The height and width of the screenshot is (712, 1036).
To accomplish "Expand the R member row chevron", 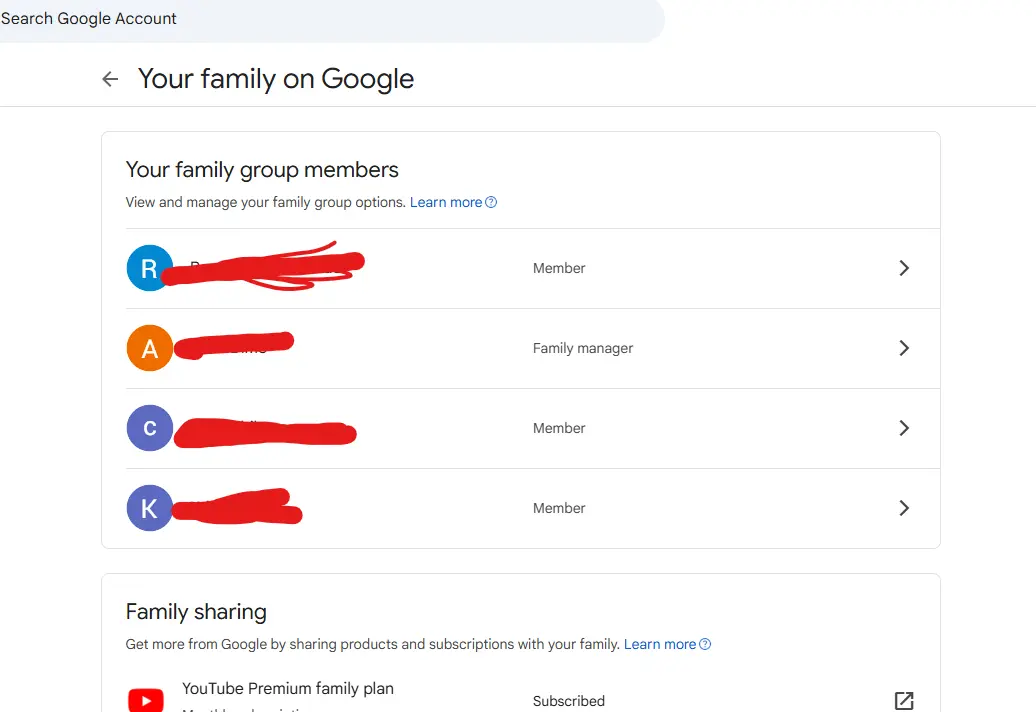I will (x=904, y=268).
